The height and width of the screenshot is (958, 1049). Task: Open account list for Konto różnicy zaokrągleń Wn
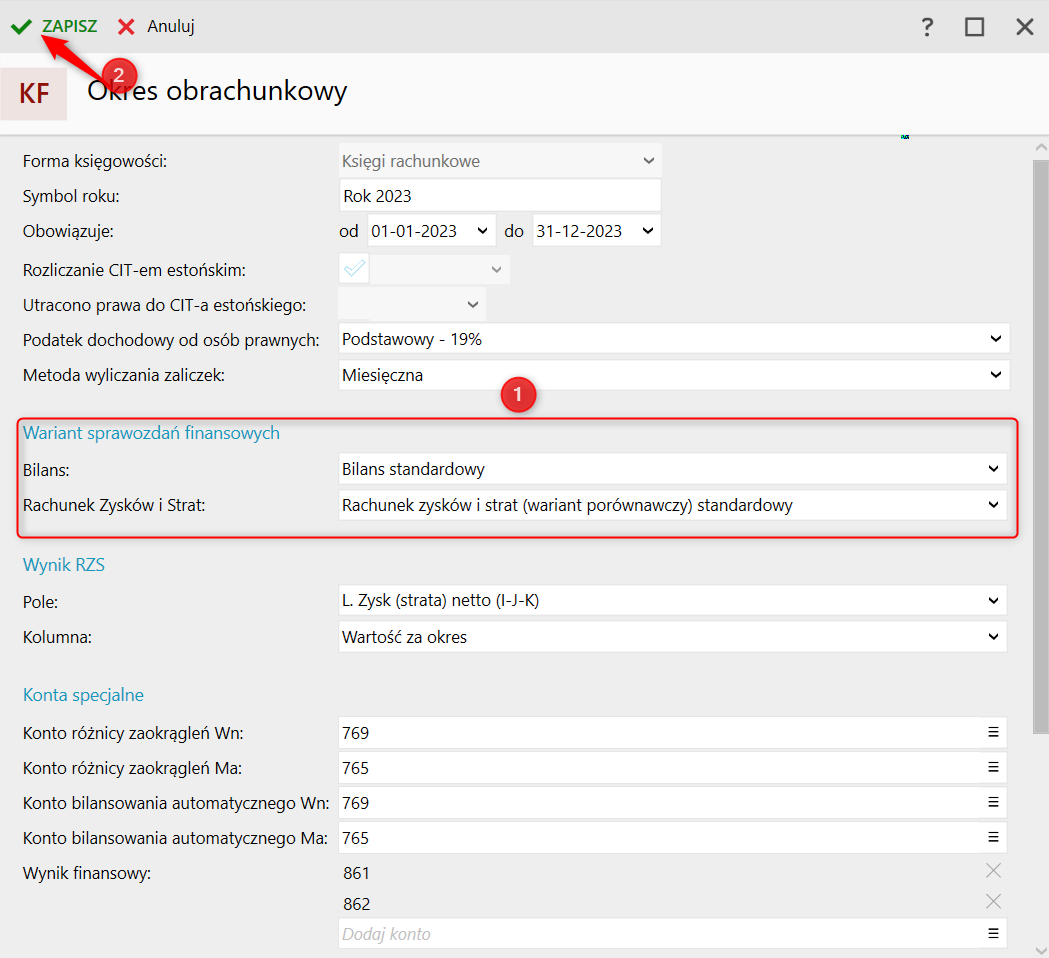[x=993, y=733]
